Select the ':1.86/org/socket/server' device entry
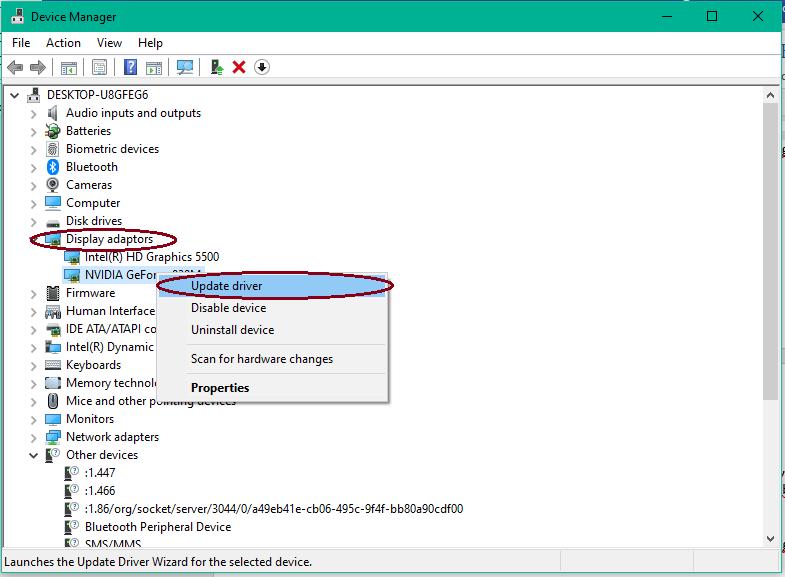This screenshot has height=577, width=785. tap(273, 508)
